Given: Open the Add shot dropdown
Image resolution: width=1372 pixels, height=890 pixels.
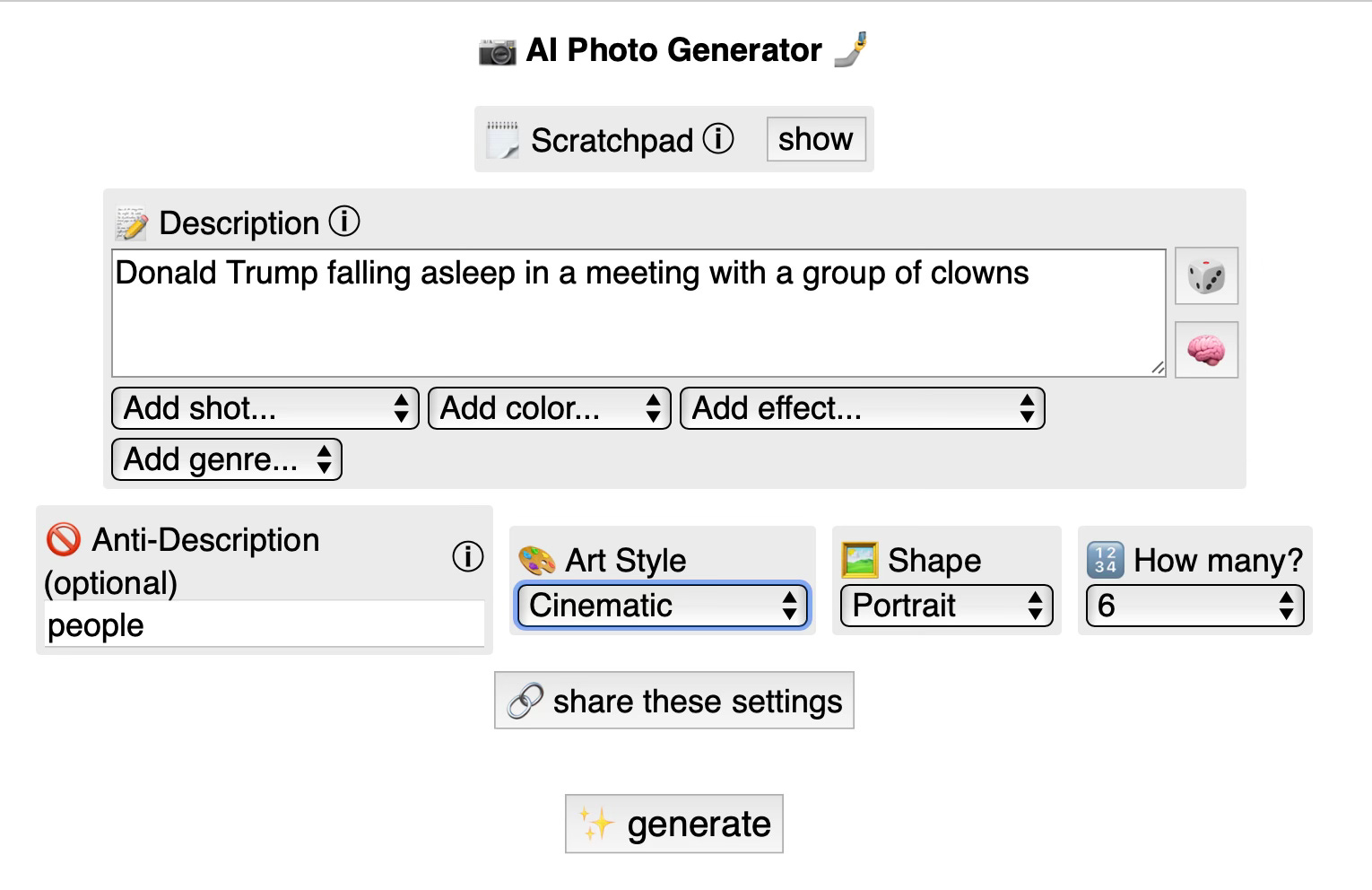Looking at the screenshot, I should click(265, 408).
